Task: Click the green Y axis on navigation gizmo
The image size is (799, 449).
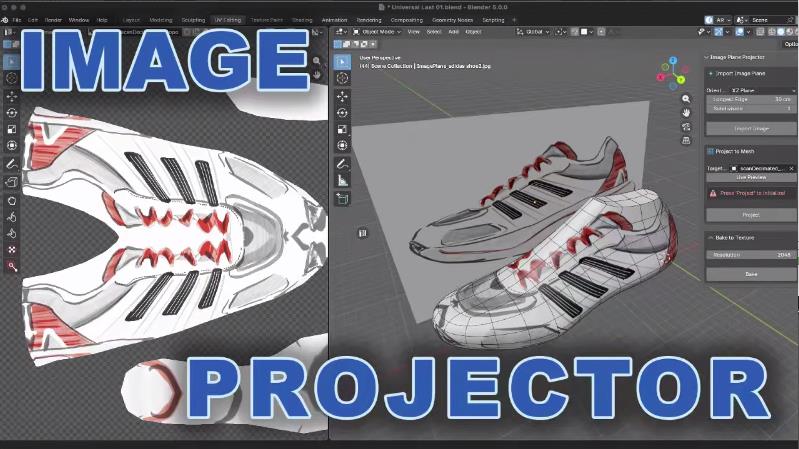Action: coord(681,80)
